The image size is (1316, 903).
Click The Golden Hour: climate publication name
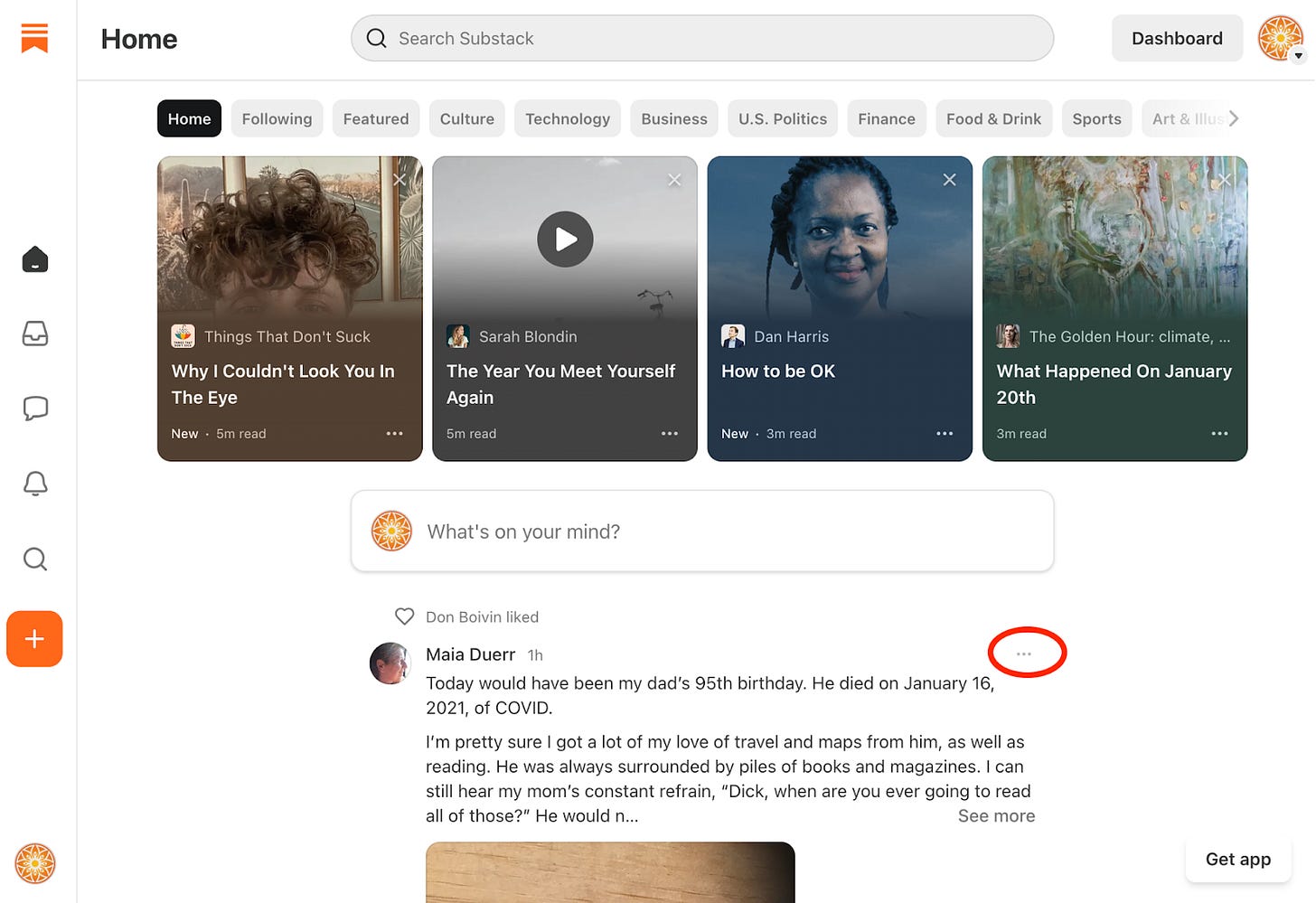[x=1130, y=336]
